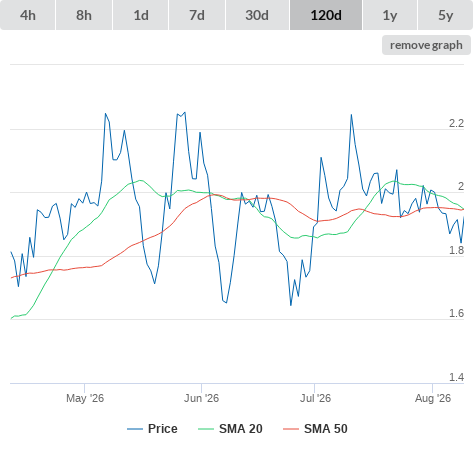Switch to the 30d range tab
The height and width of the screenshot is (455, 474).
257,15
